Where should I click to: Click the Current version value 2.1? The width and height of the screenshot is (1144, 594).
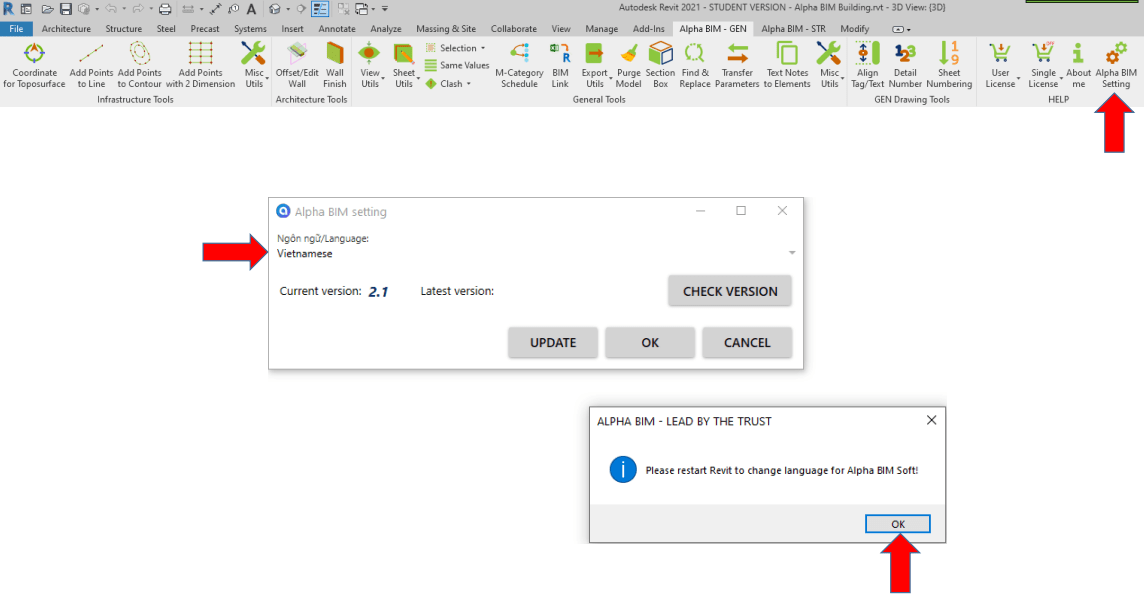pos(378,292)
